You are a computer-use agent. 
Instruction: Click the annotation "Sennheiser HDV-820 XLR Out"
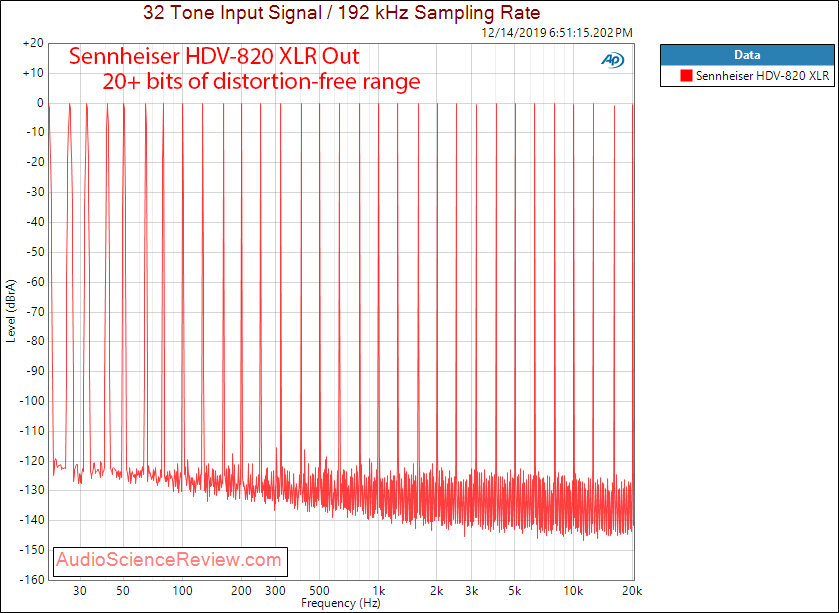coord(214,56)
